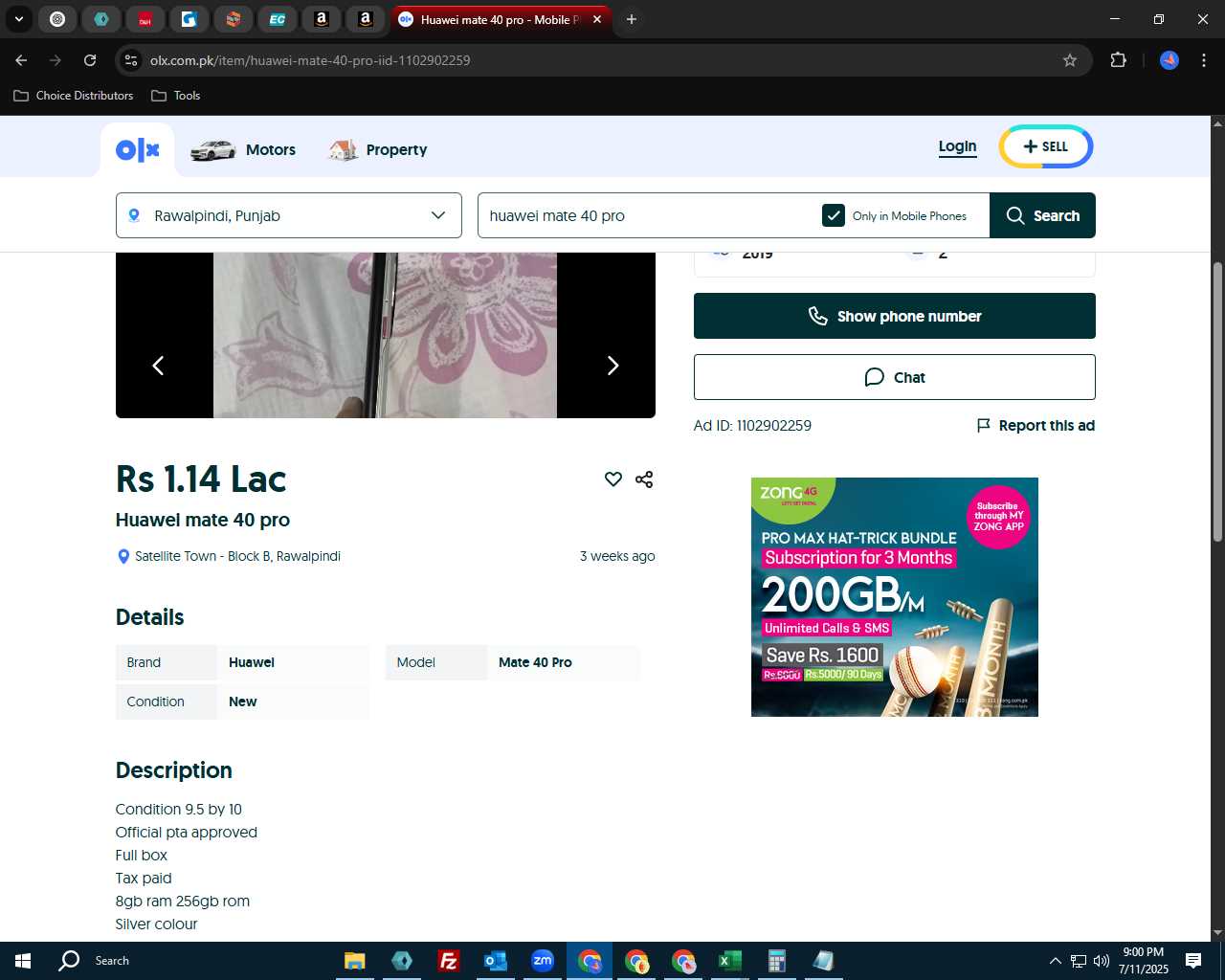The height and width of the screenshot is (980, 1225).
Task: Open Zoom from the taskbar
Action: coord(543,961)
